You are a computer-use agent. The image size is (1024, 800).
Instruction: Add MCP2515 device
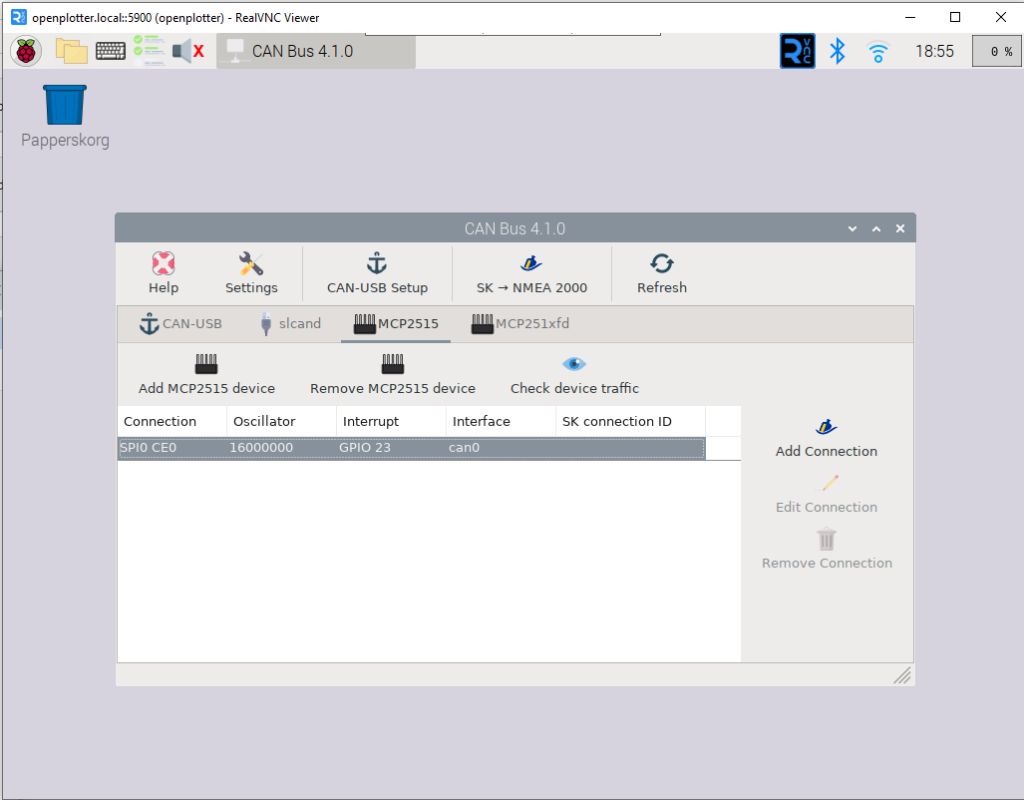click(x=206, y=374)
